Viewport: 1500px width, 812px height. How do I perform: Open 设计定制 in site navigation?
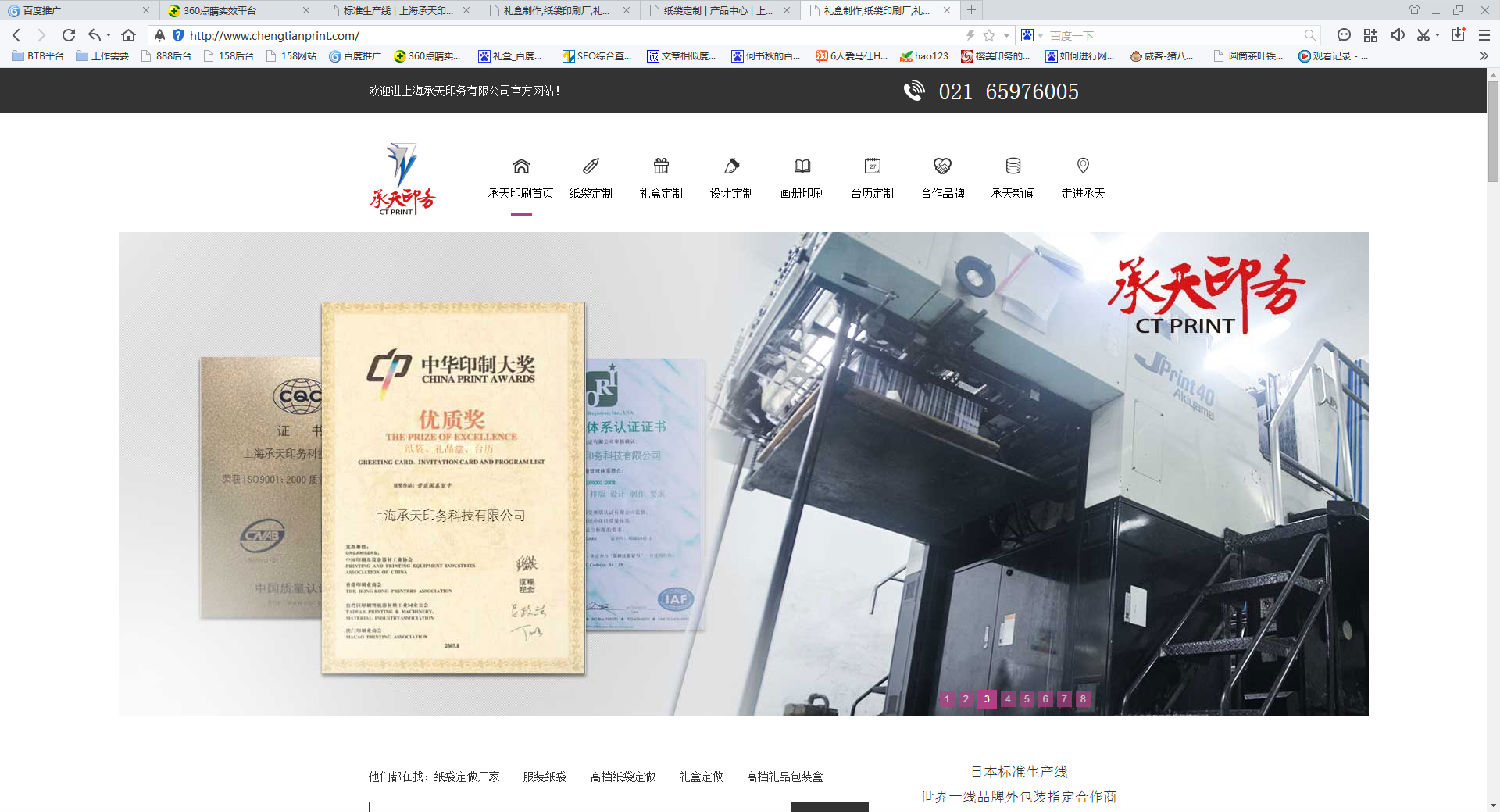[731, 193]
